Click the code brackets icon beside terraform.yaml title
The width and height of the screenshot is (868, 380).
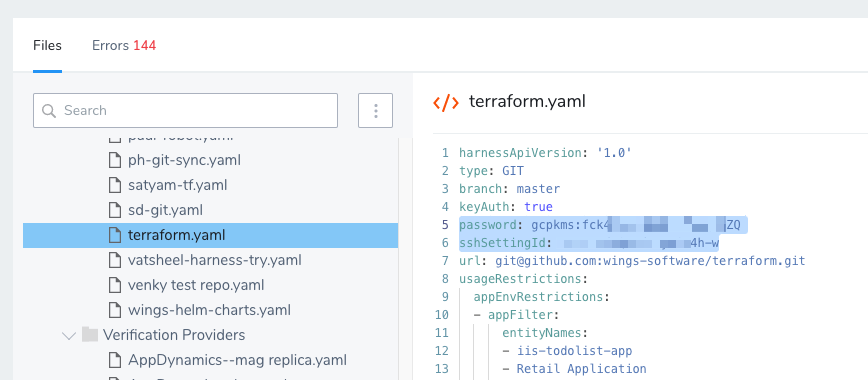(x=446, y=103)
